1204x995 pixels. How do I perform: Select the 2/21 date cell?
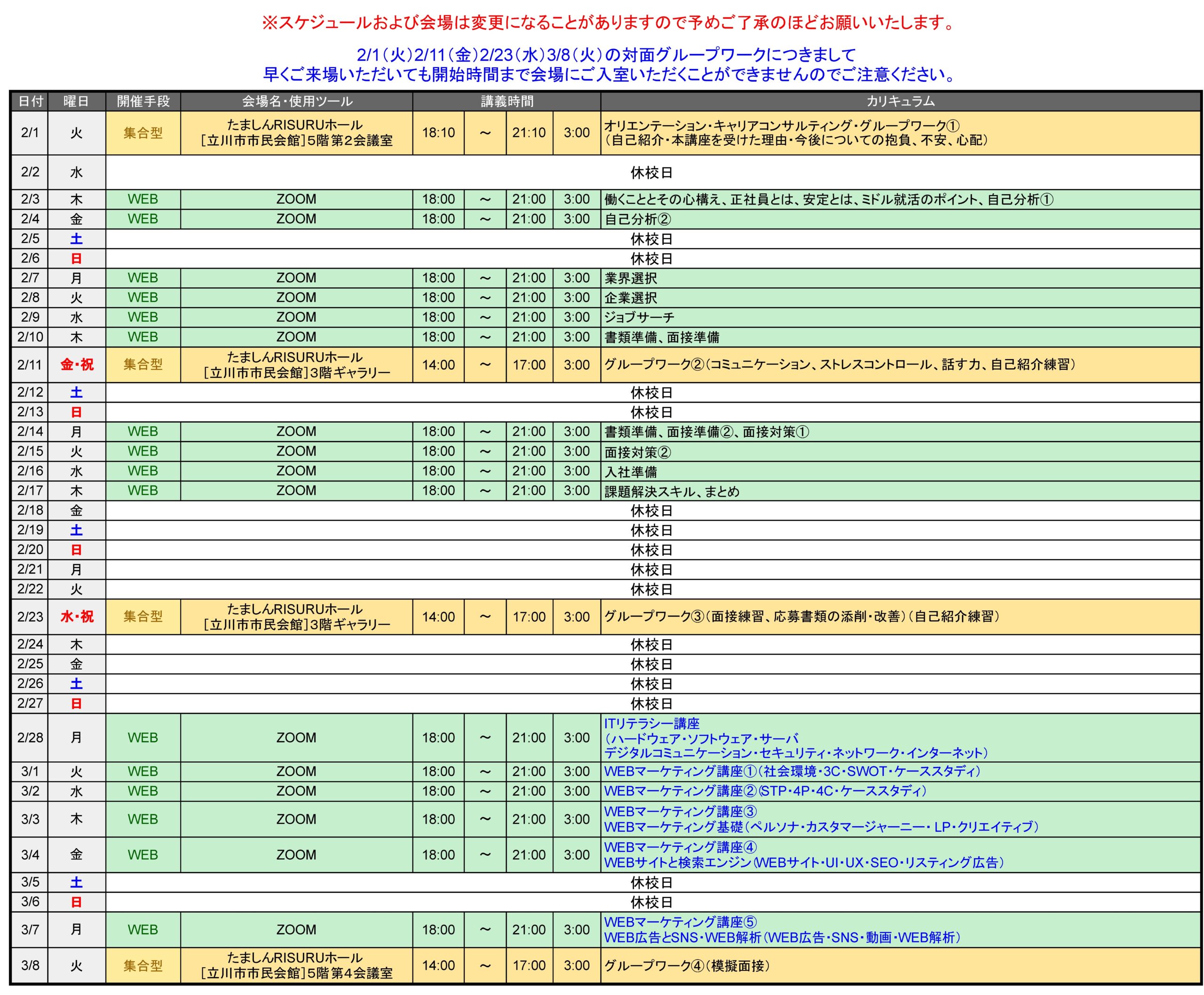pyautogui.click(x=30, y=570)
